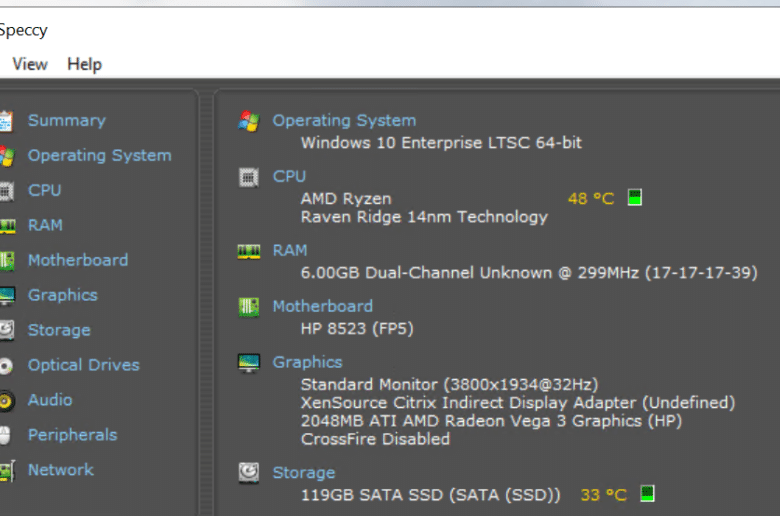Click the Operating System heading link in summary

(x=344, y=120)
